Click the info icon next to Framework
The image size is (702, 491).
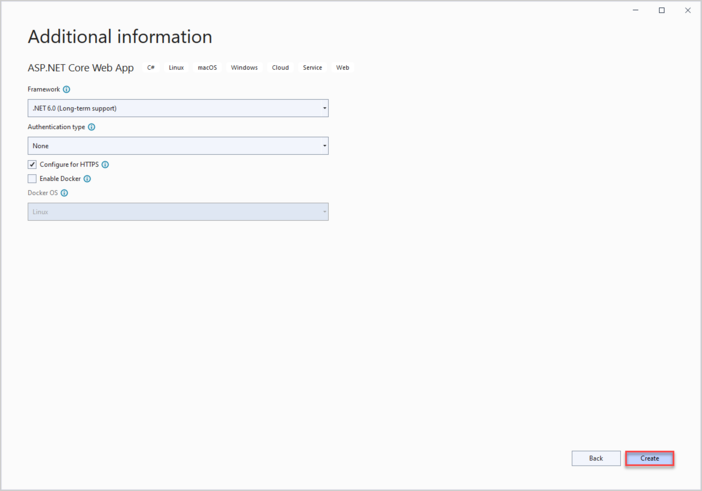tap(67, 90)
